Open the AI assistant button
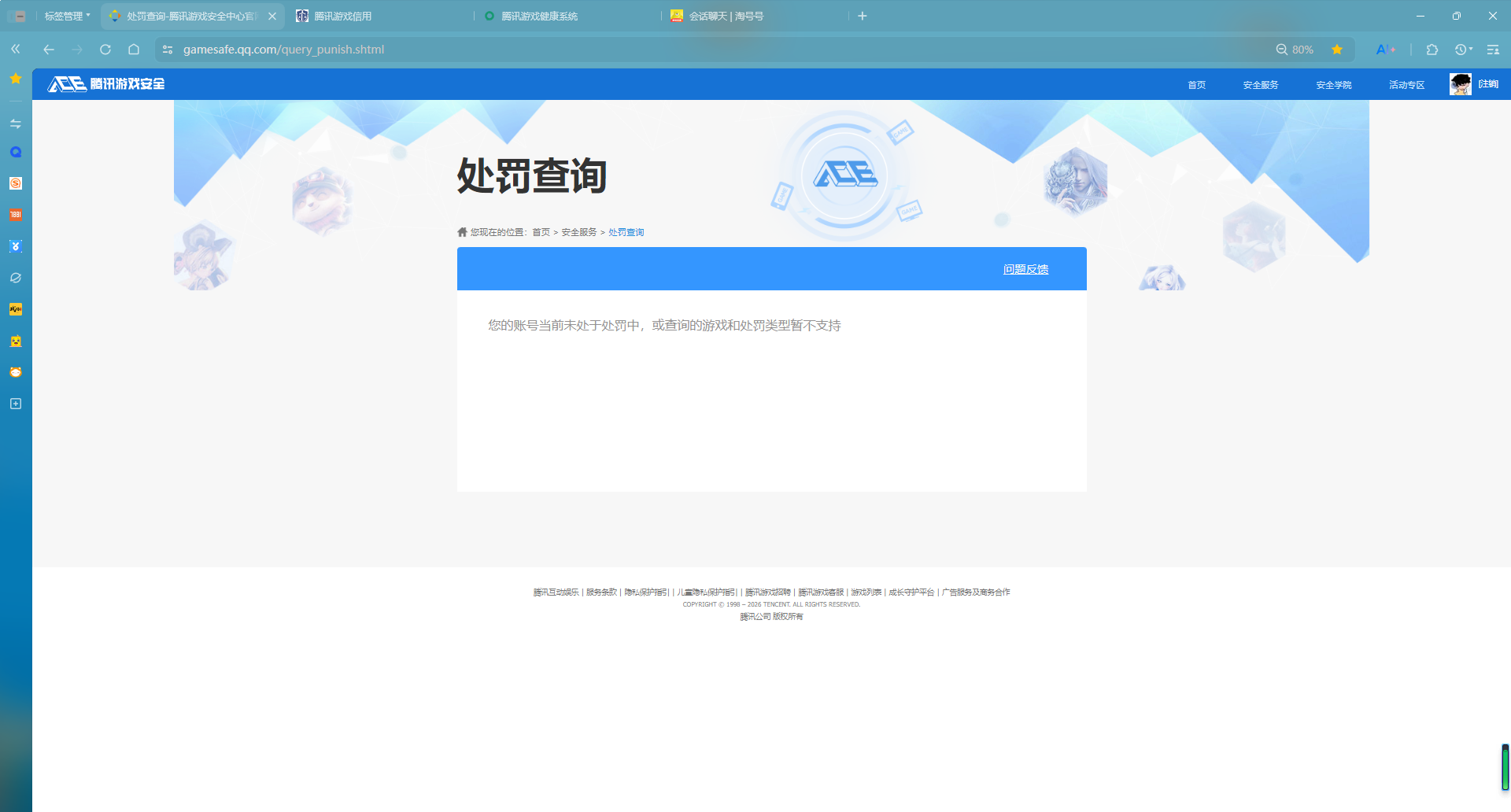 (1385, 49)
